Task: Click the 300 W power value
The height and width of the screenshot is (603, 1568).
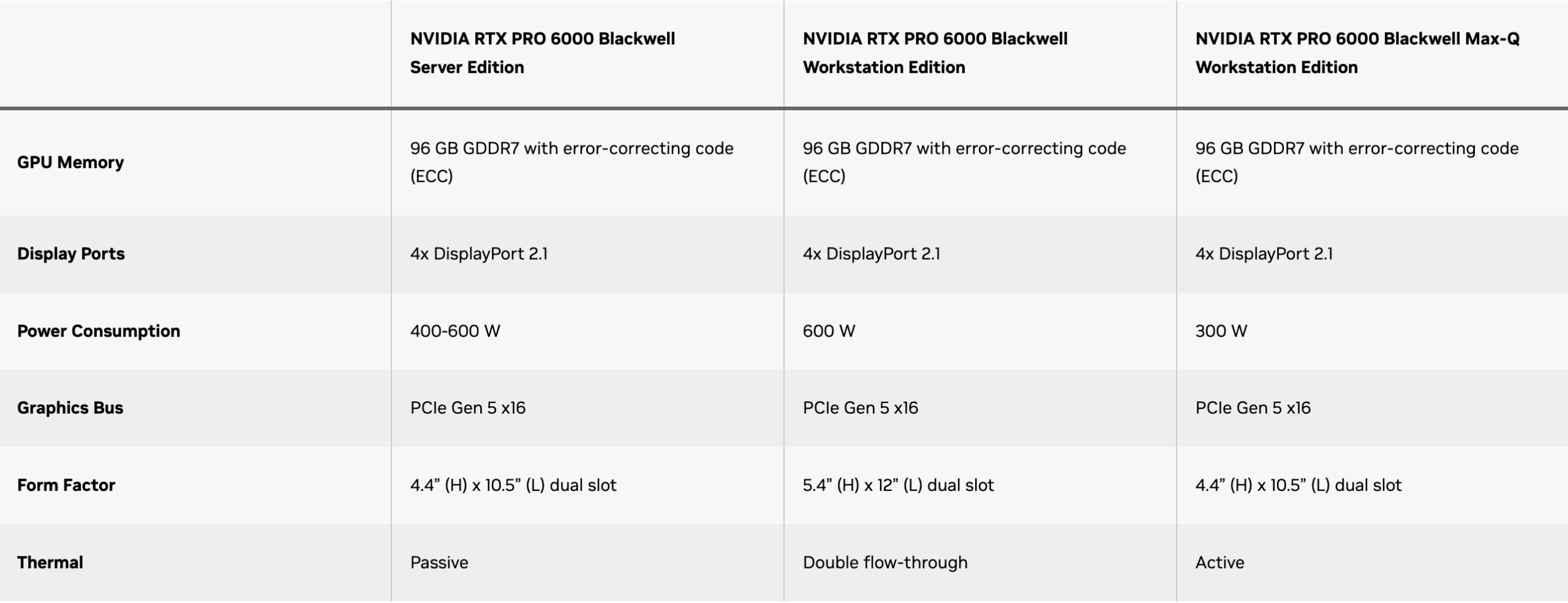Action: click(x=1221, y=331)
